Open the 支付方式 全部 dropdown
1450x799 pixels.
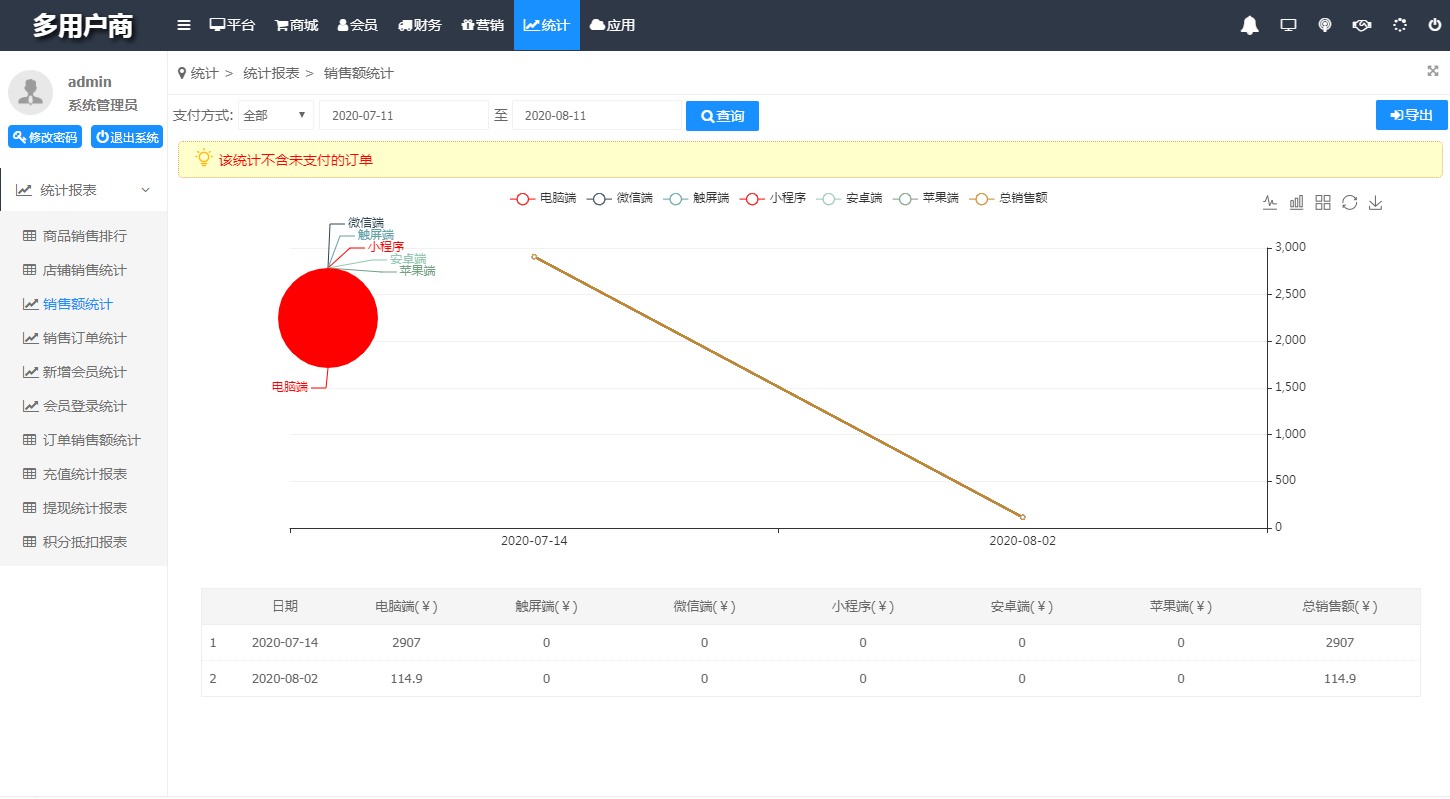click(x=276, y=115)
